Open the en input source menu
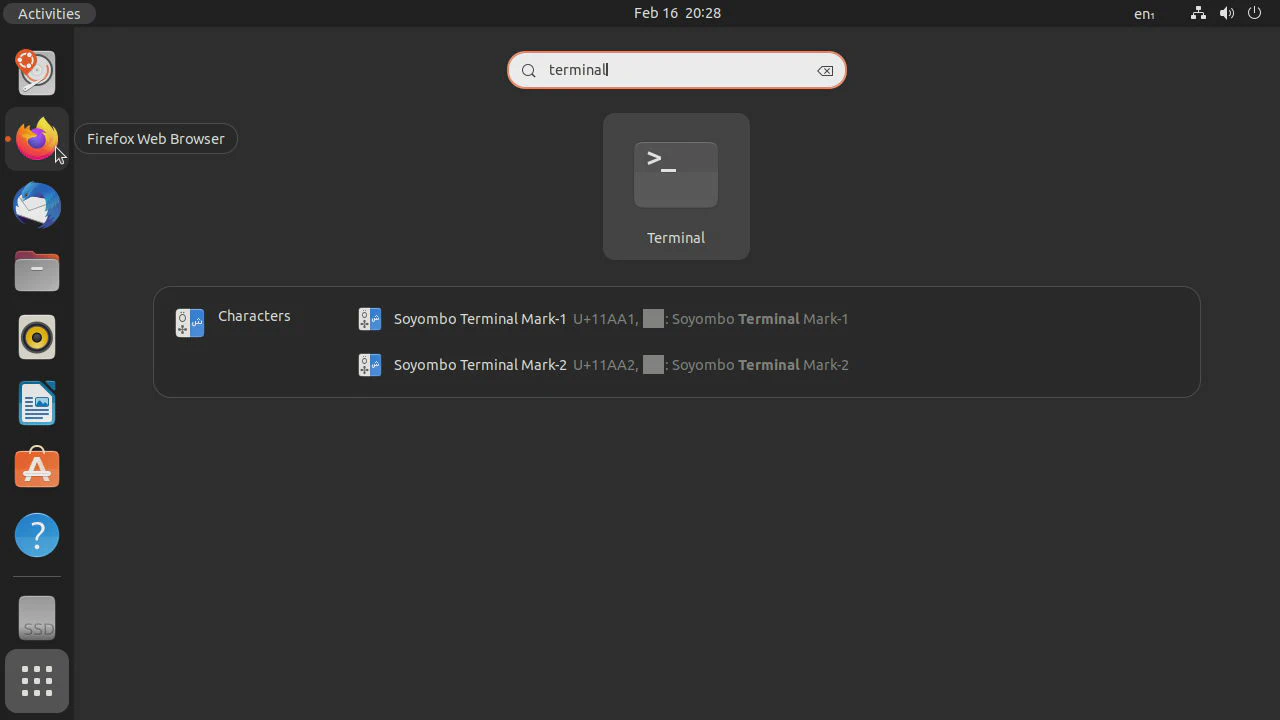 (1144, 14)
